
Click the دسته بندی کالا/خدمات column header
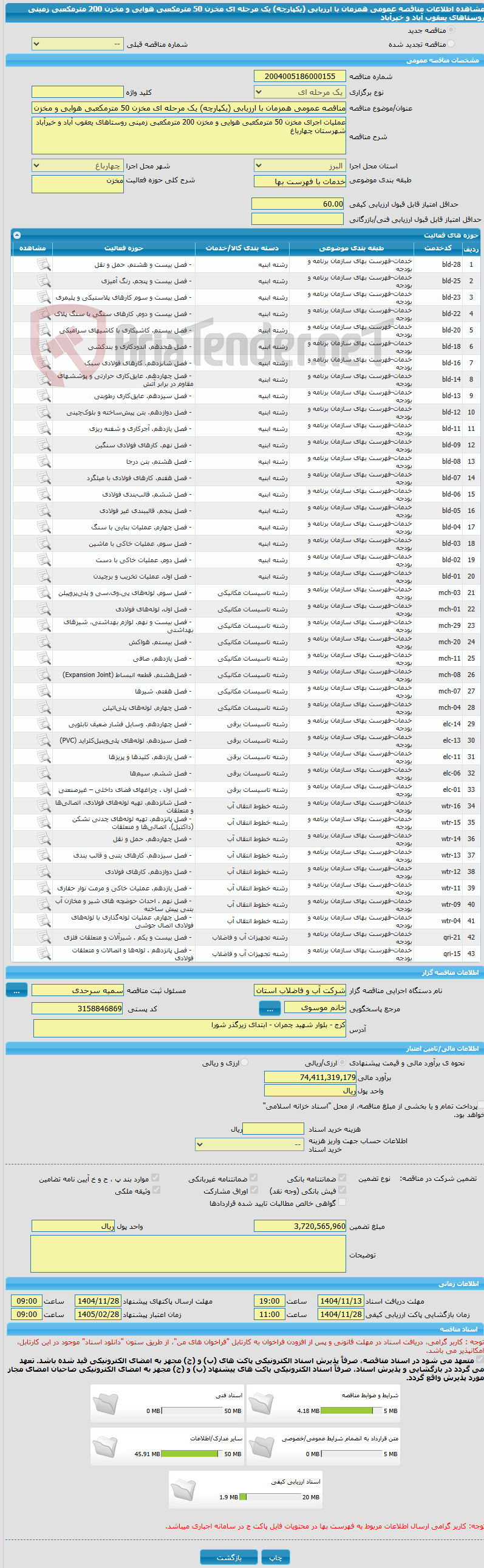click(242, 249)
